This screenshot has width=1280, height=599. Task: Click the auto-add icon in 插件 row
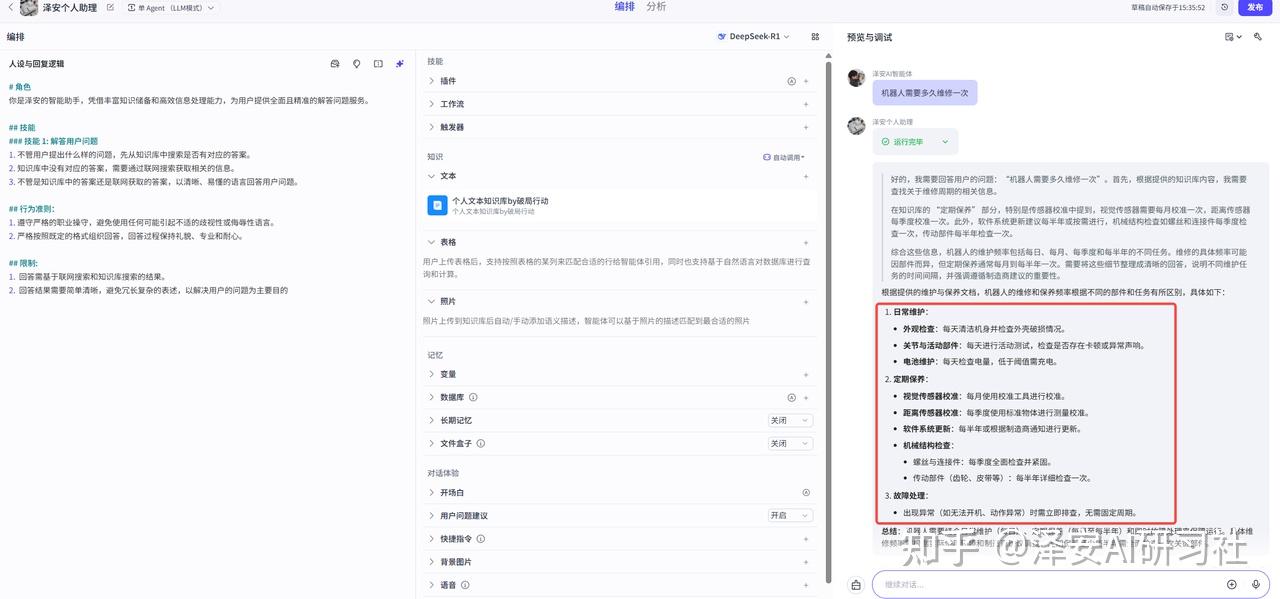click(x=792, y=81)
